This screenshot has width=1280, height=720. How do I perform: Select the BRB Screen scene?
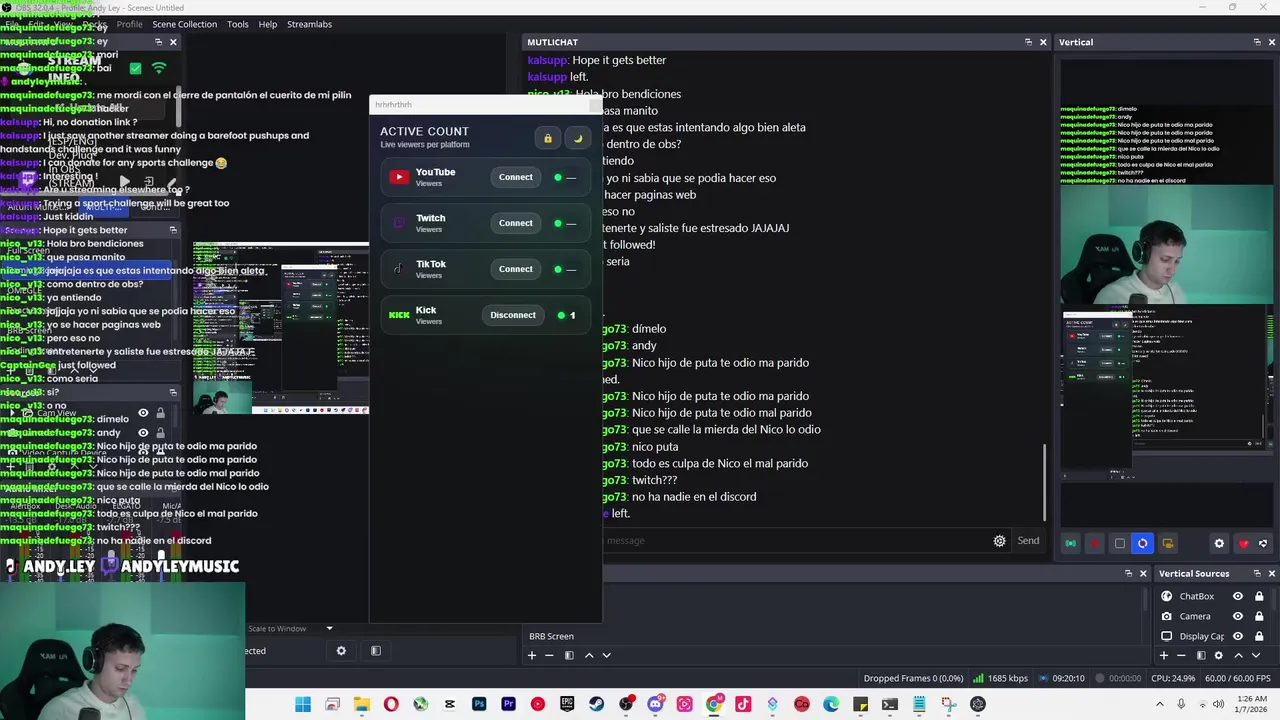tap(551, 636)
